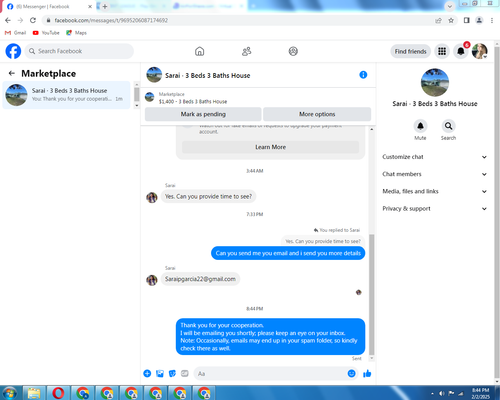Open the large listing thumbnail in side panel
This screenshot has width=500, height=400.
tap(435, 82)
